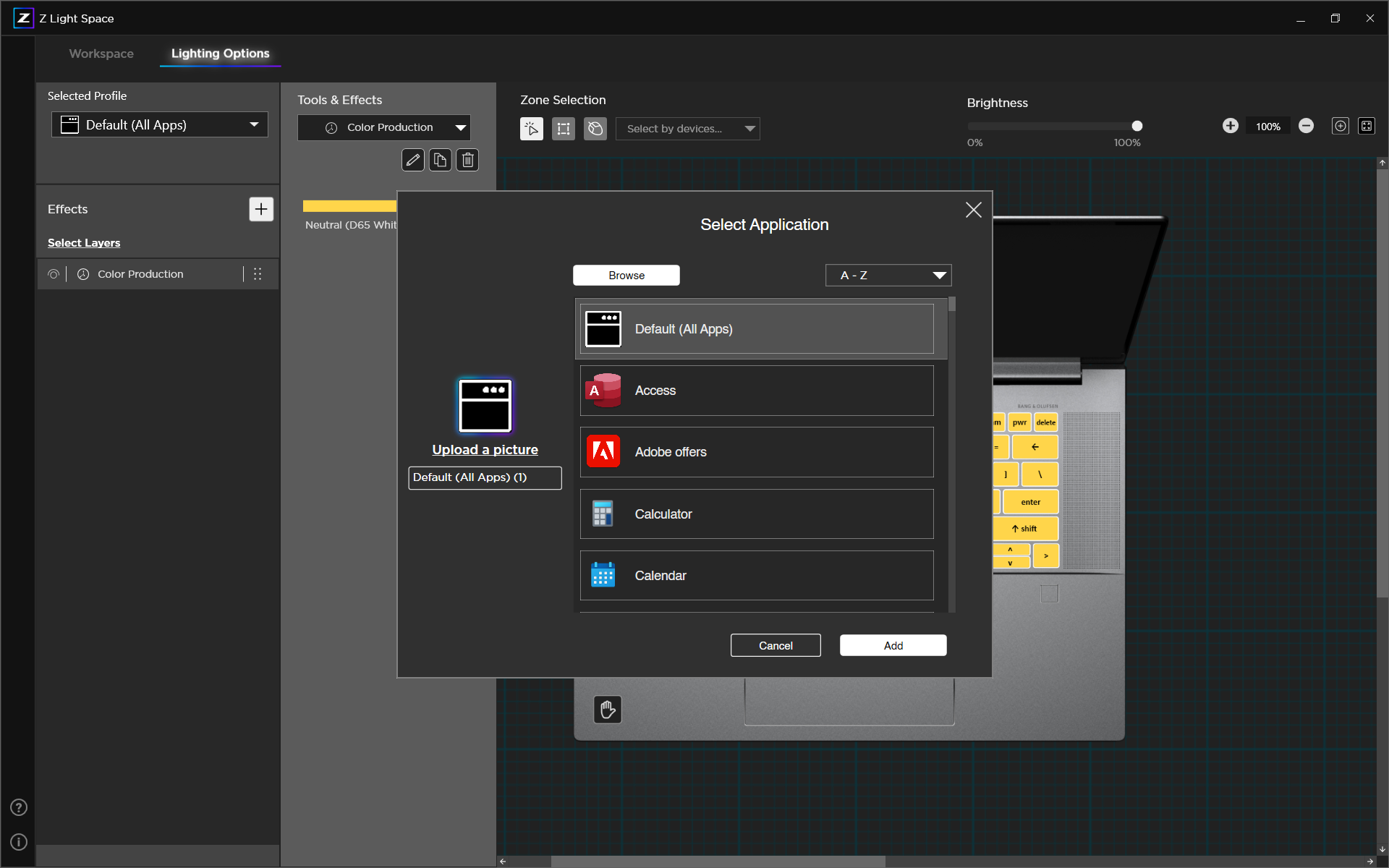Click the brightness decrease minus icon
Image resolution: width=1389 pixels, height=868 pixels.
pyautogui.click(x=1306, y=126)
